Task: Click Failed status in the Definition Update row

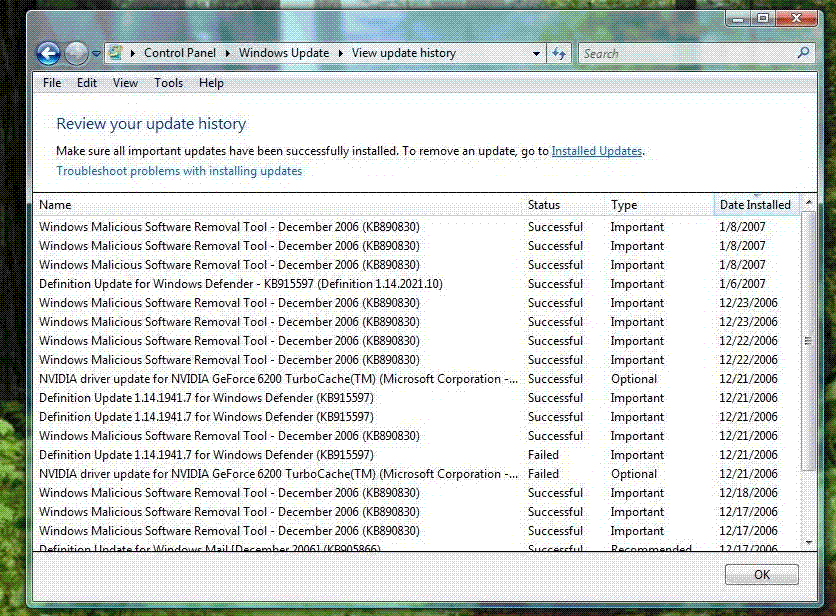Action: [x=543, y=455]
